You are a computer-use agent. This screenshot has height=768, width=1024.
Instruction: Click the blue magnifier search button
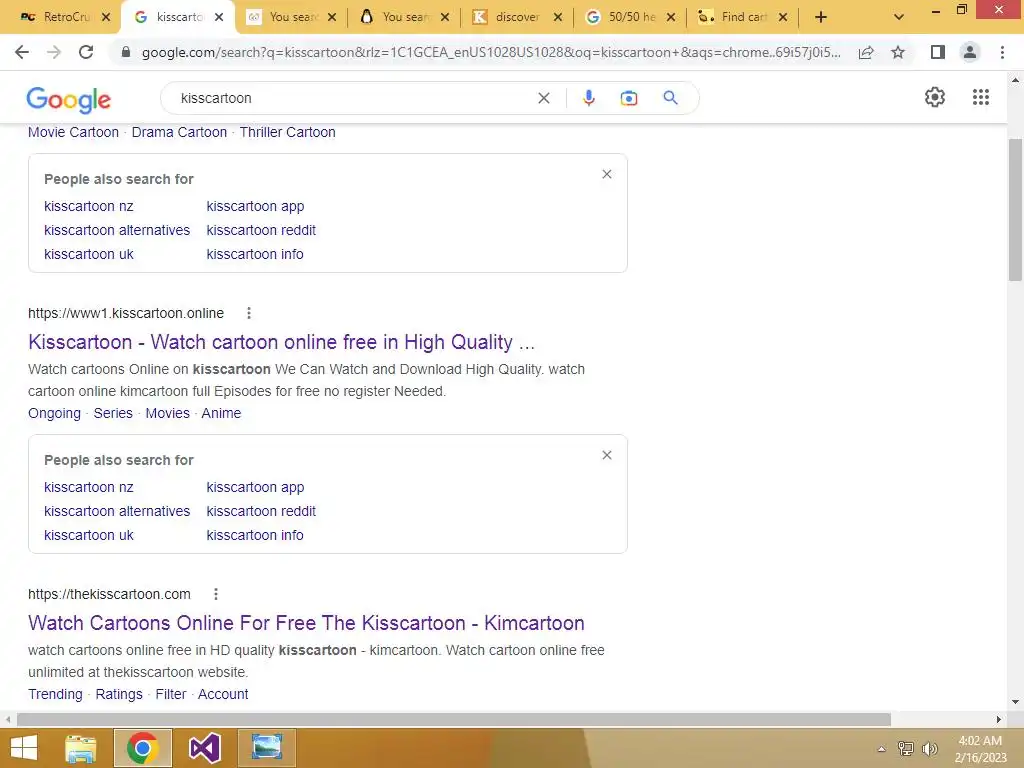pos(670,98)
